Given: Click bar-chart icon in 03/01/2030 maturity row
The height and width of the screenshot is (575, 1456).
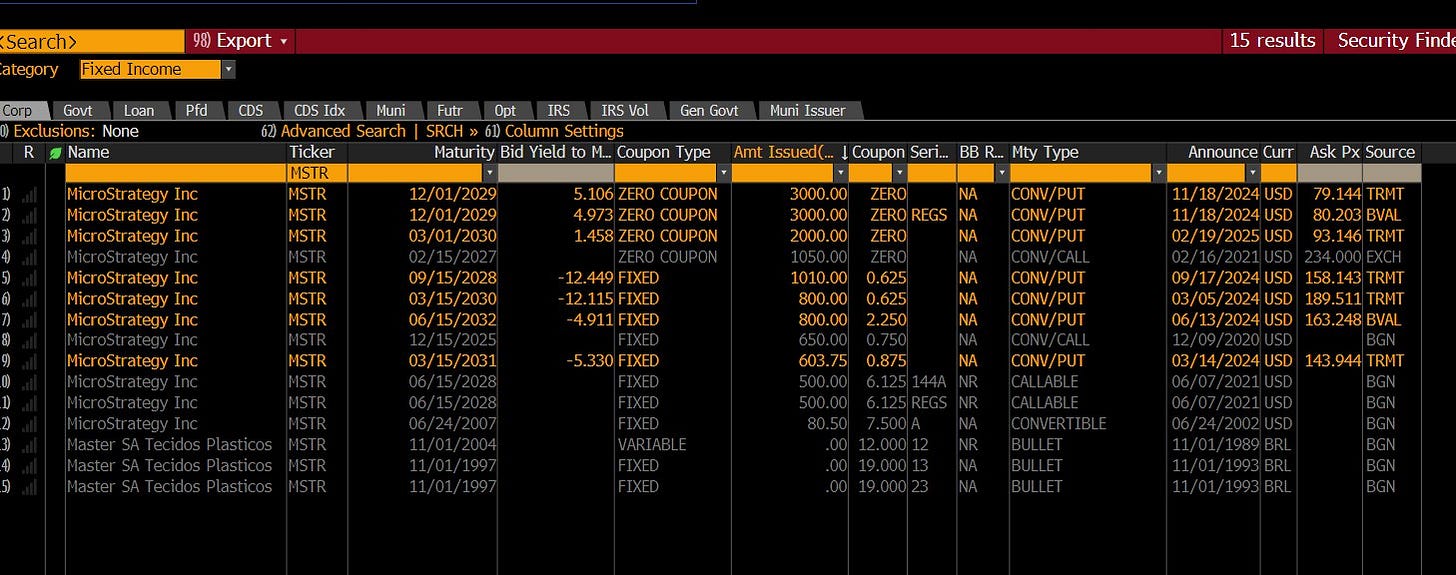Looking at the screenshot, I should (x=30, y=236).
